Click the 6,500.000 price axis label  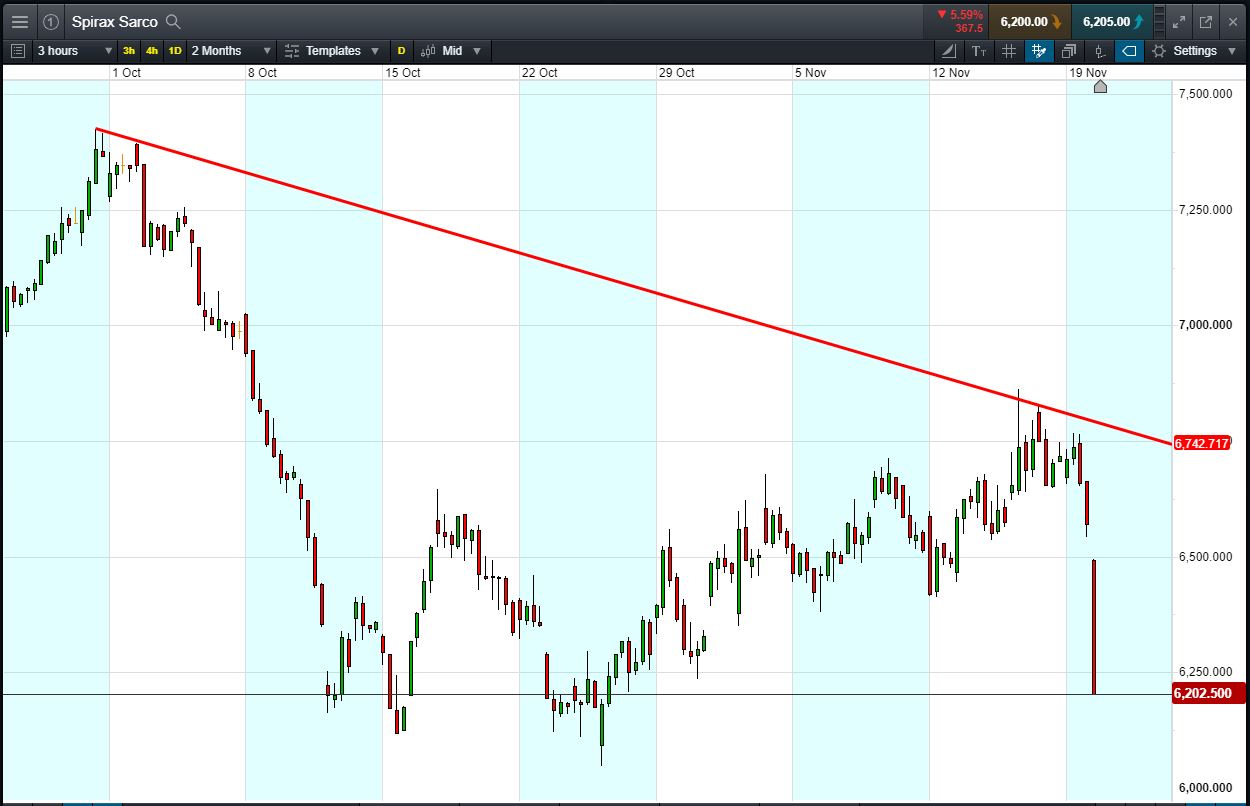click(1205, 557)
